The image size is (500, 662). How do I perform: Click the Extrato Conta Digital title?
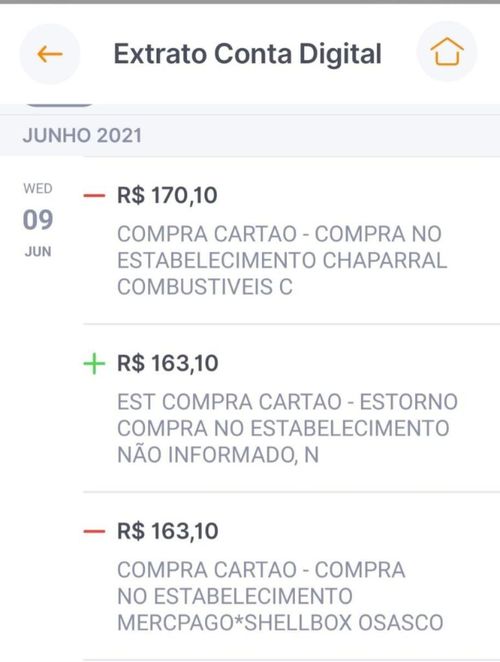(x=247, y=54)
